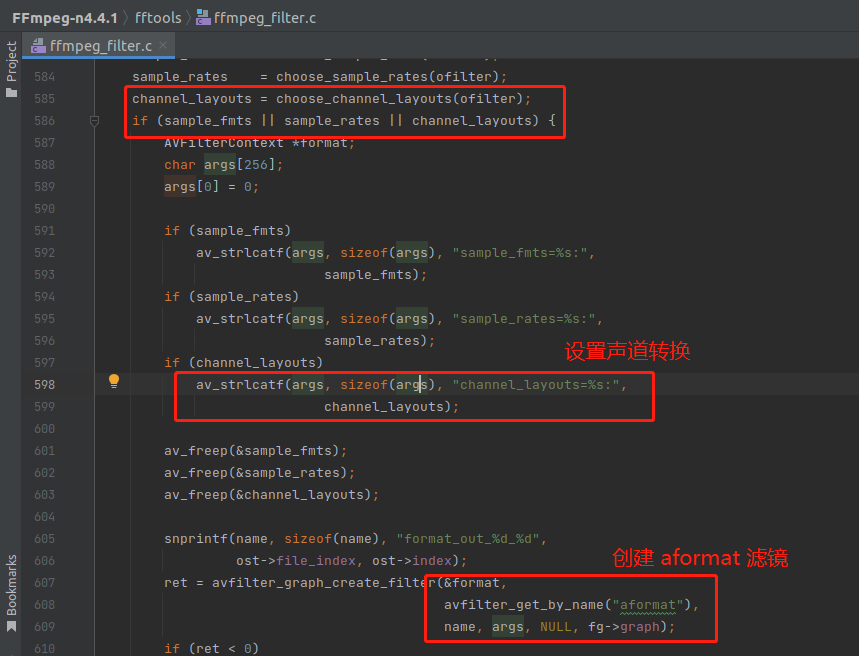Click the bookmark icon in left strip
Image resolution: width=859 pixels, height=656 pixels.
11,627
